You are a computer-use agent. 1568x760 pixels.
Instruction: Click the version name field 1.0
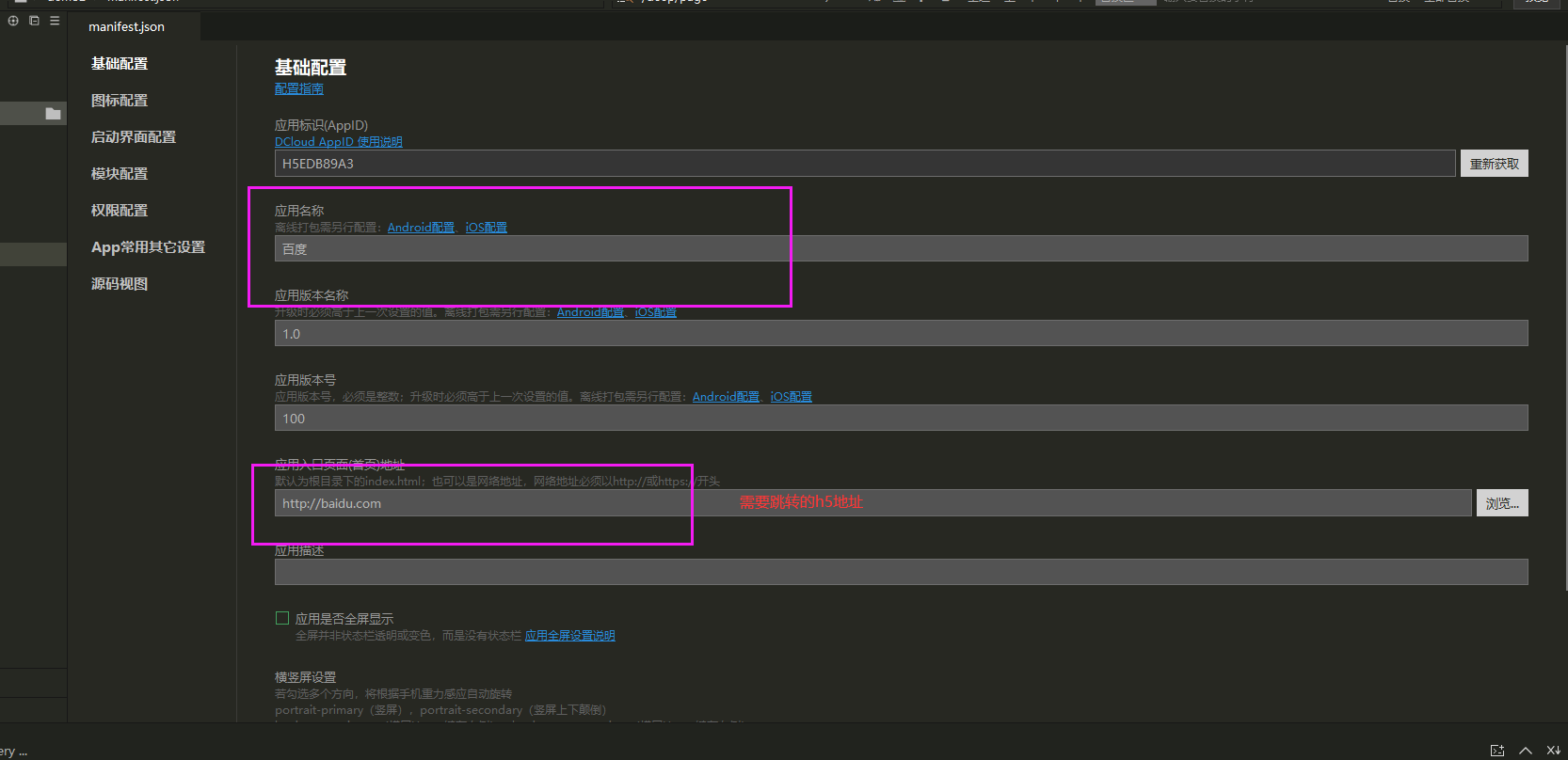pos(902,334)
